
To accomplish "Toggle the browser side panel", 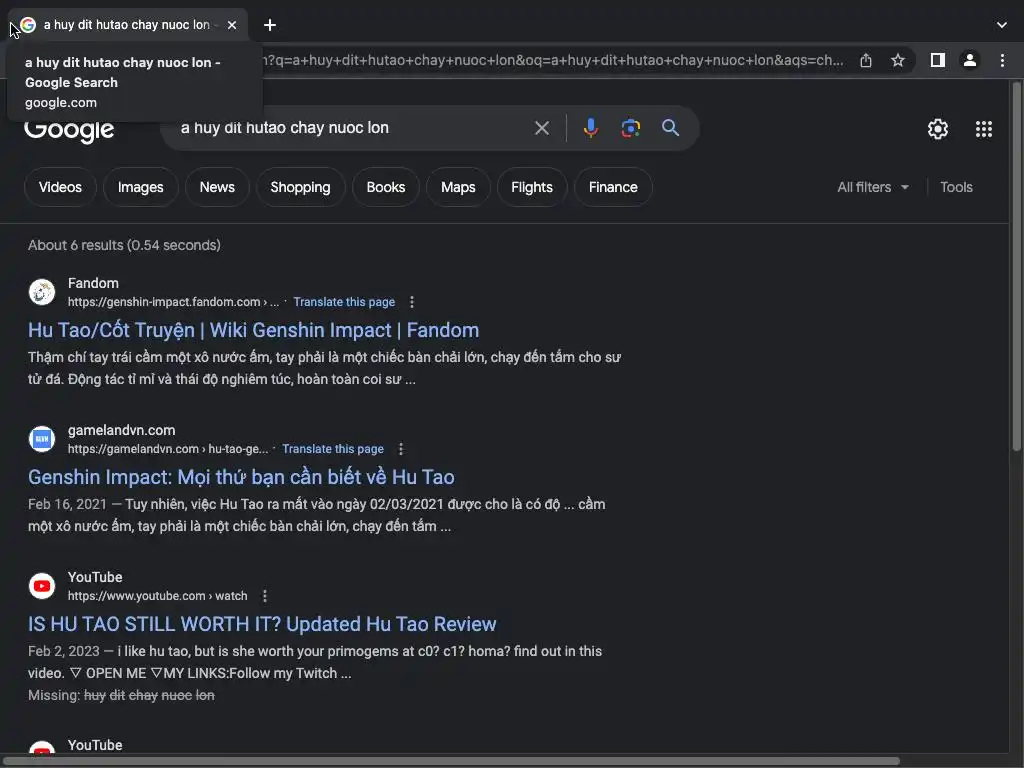I will [938, 60].
